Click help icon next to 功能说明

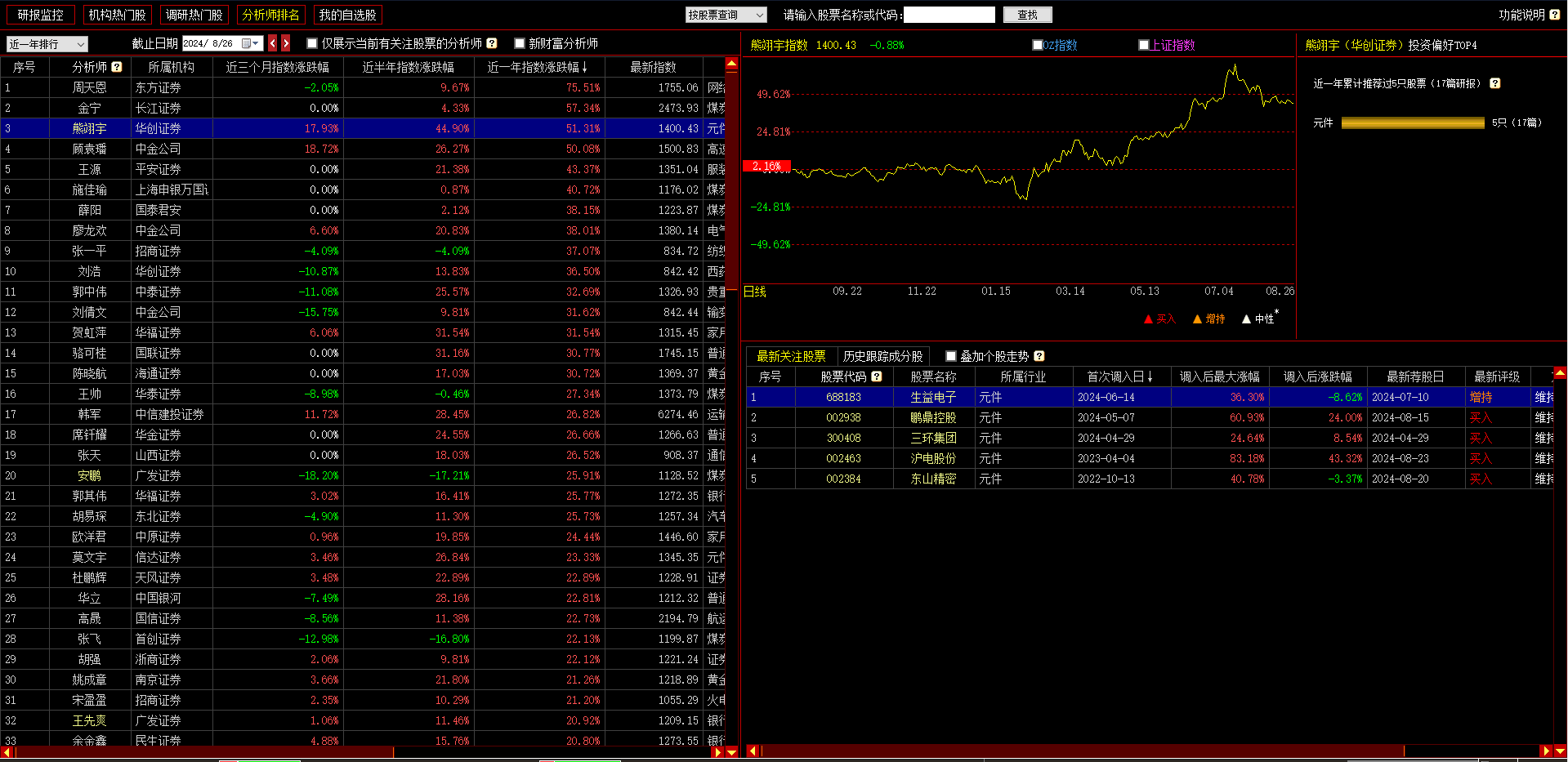1554,15
